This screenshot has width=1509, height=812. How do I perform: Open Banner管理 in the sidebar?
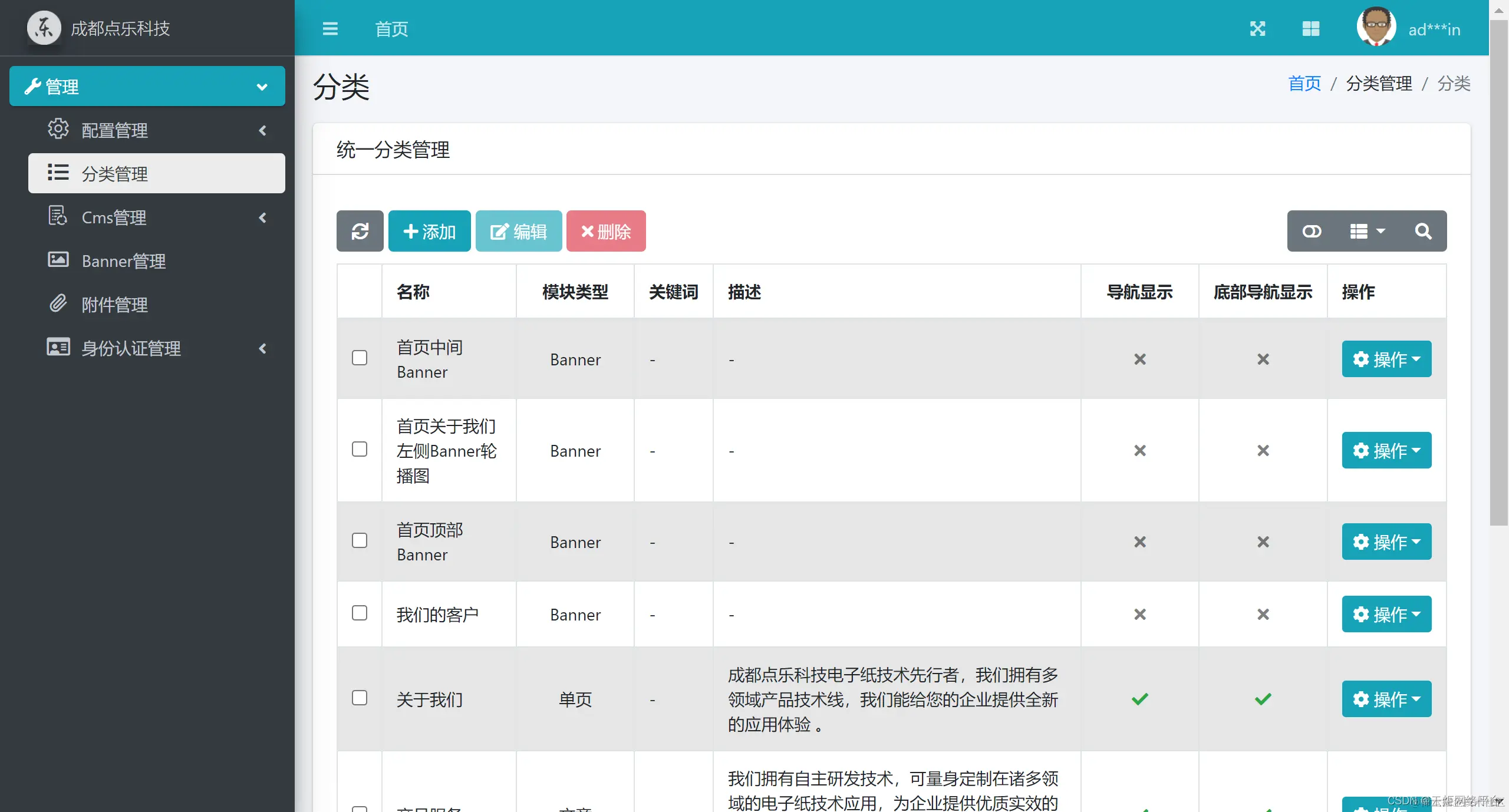[123, 261]
